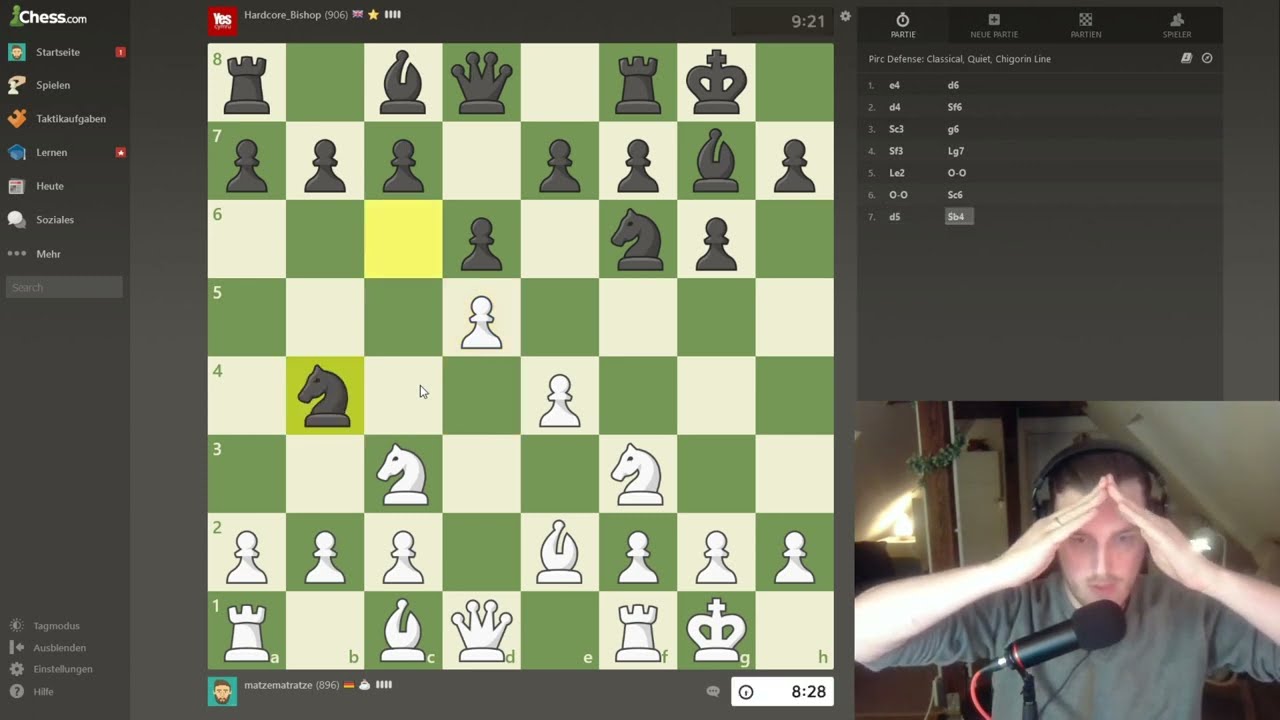Select move e4 in move list
Screen dimensions: 1280x720
894,85
